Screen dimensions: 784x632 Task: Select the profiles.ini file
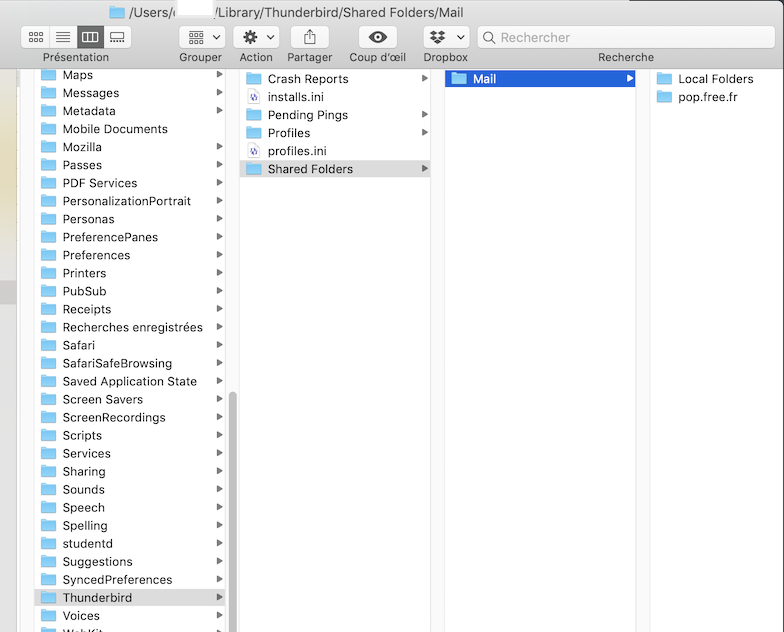click(x=335, y=150)
